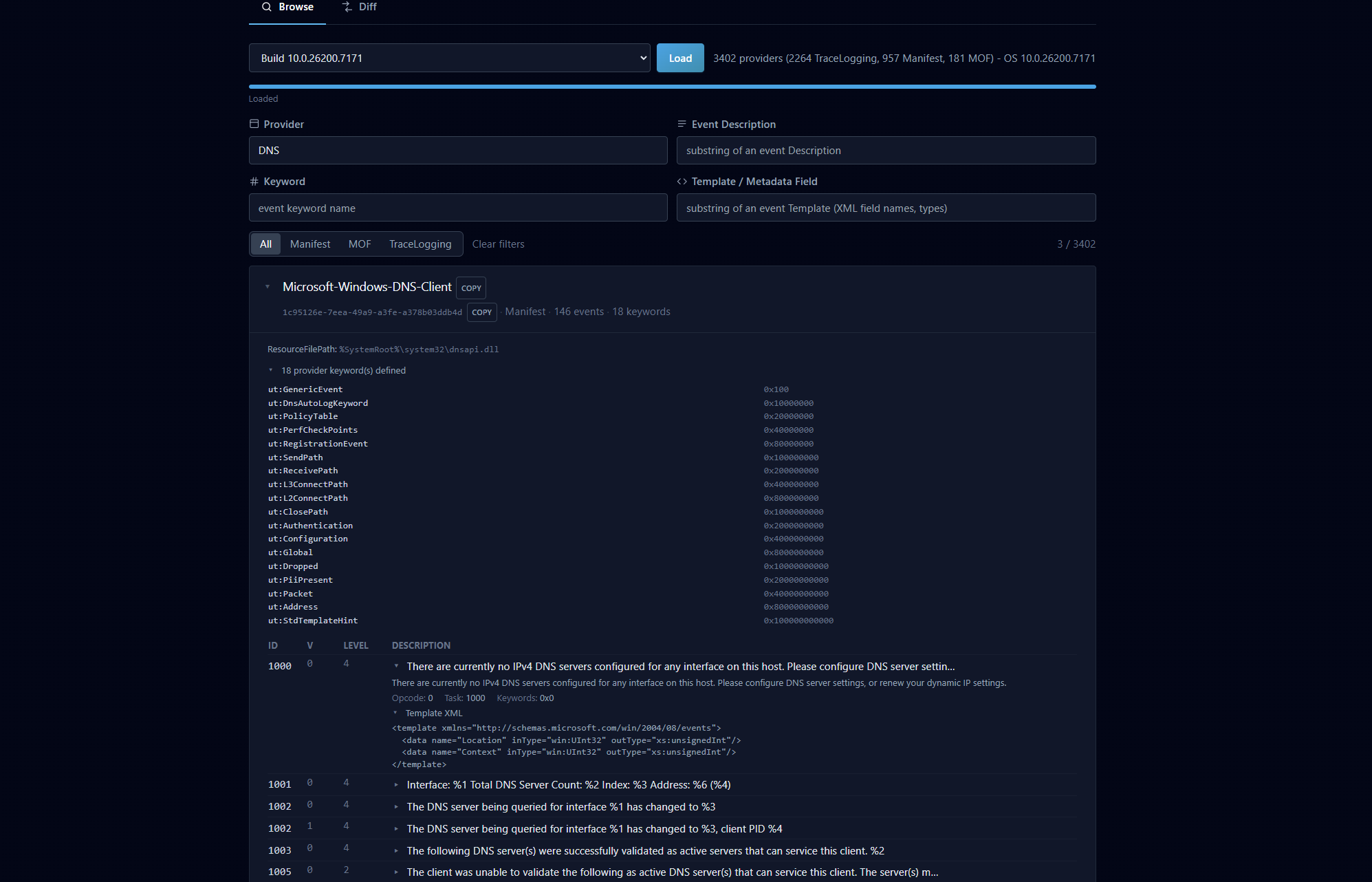Switch to the Browse tab
This screenshot has width=1372, height=882.
click(287, 7)
